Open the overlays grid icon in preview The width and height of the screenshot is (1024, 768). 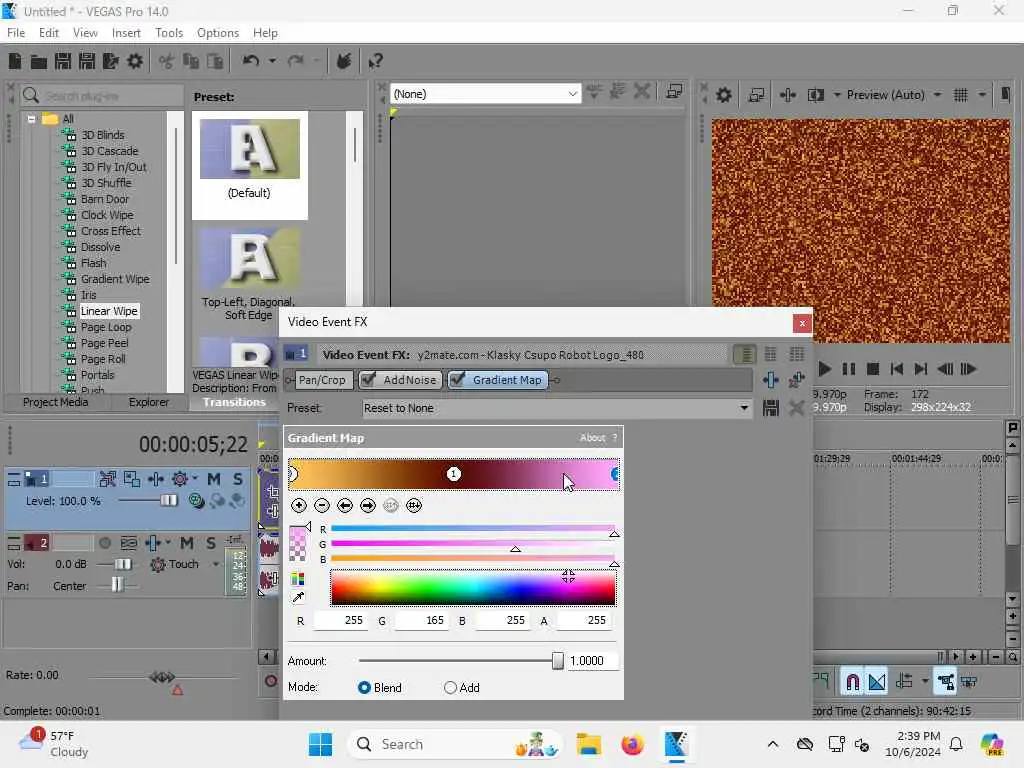click(x=961, y=95)
